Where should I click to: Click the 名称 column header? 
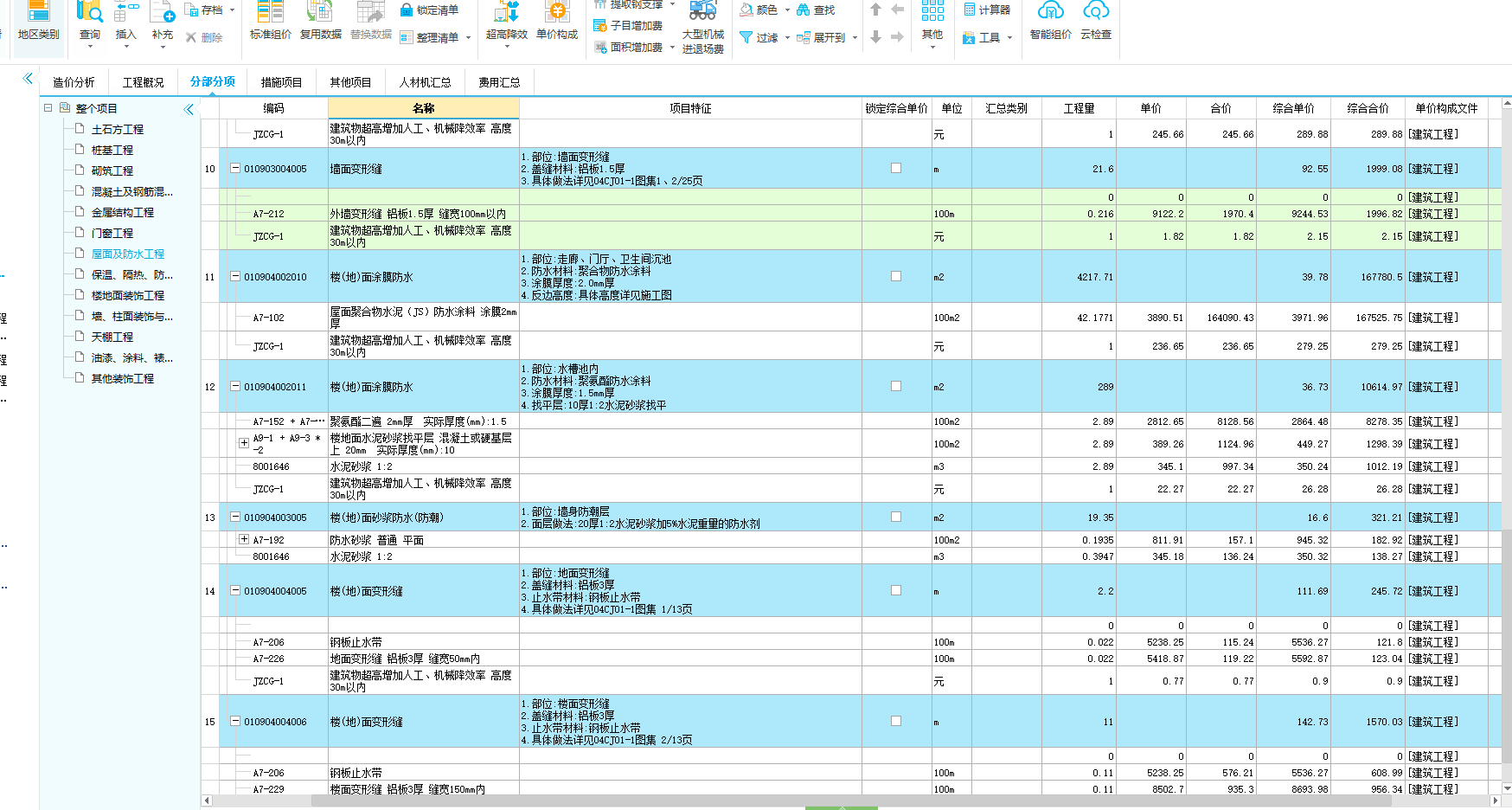tap(423, 108)
